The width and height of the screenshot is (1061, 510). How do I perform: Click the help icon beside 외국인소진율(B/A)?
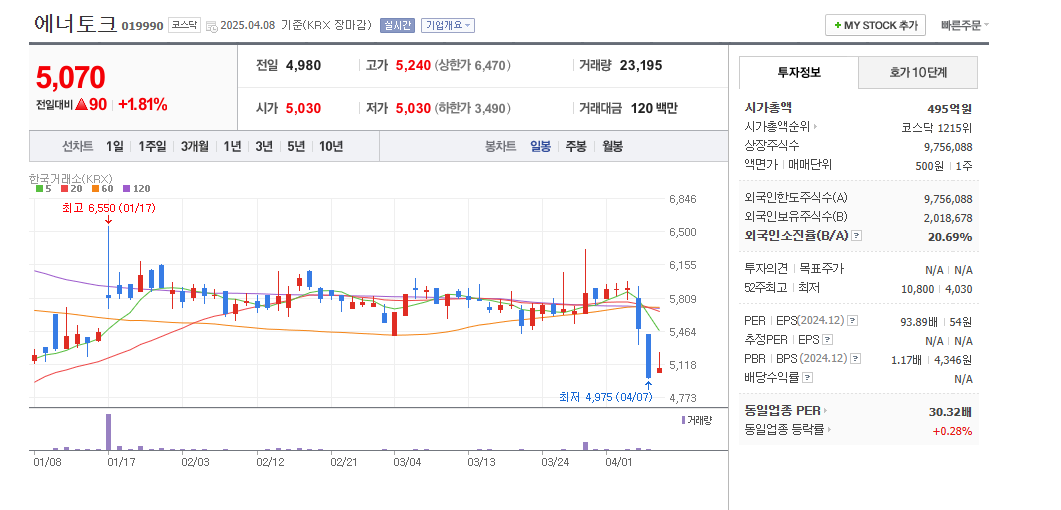point(857,236)
